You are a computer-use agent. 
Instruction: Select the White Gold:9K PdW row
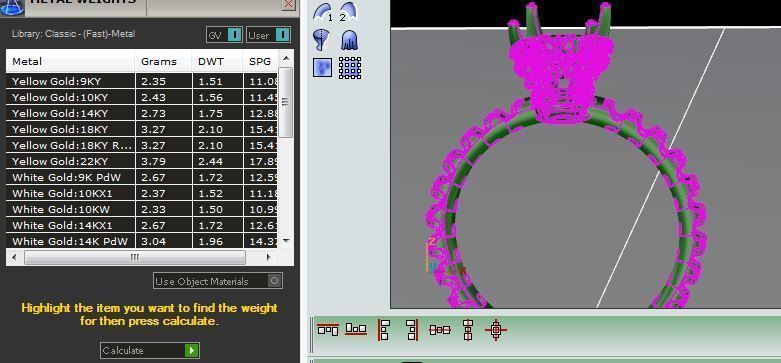click(x=141, y=177)
